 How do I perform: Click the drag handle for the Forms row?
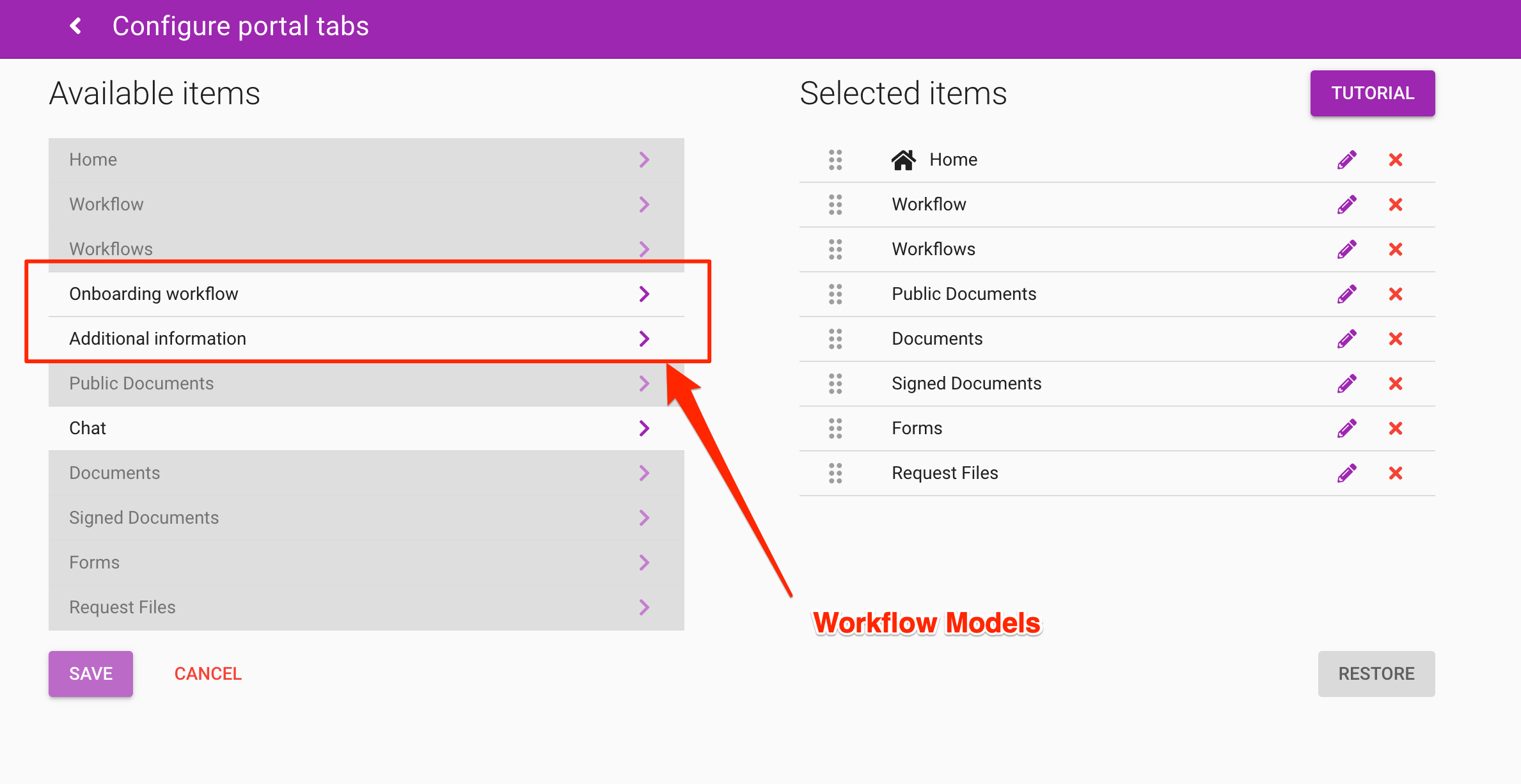(835, 428)
